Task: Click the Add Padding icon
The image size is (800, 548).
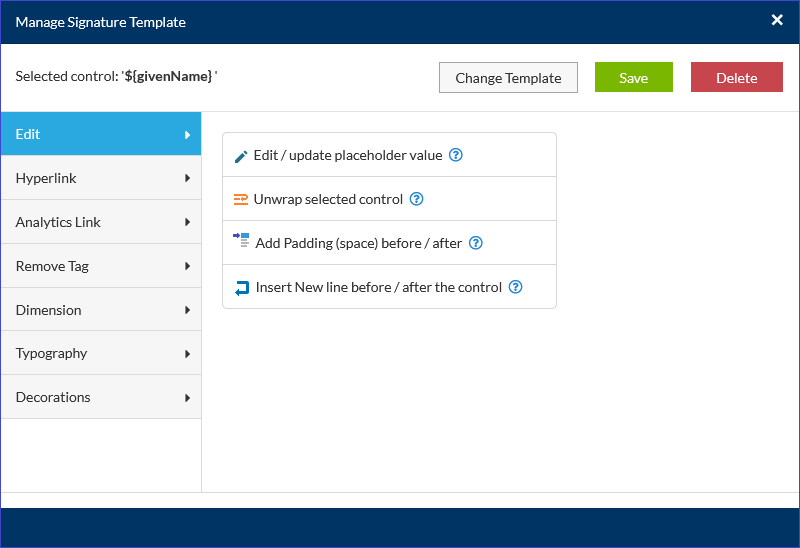Action: coord(241,242)
